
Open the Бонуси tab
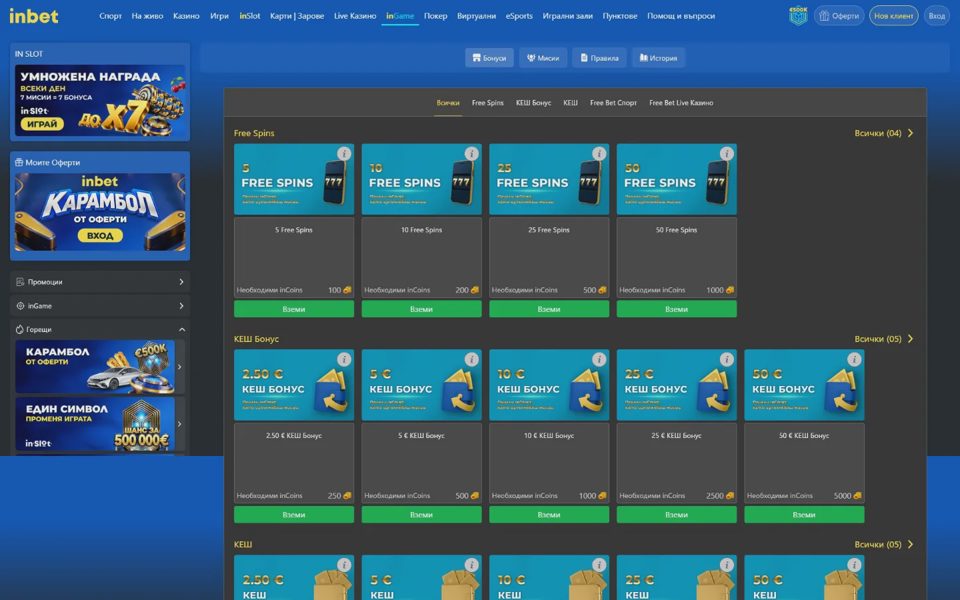coord(489,58)
